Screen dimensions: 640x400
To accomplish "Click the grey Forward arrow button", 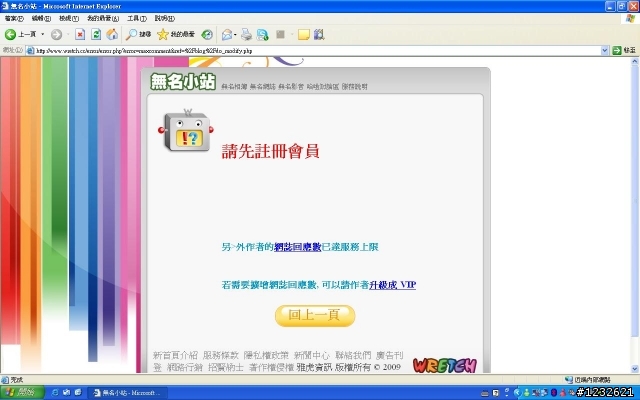I will coord(56,35).
